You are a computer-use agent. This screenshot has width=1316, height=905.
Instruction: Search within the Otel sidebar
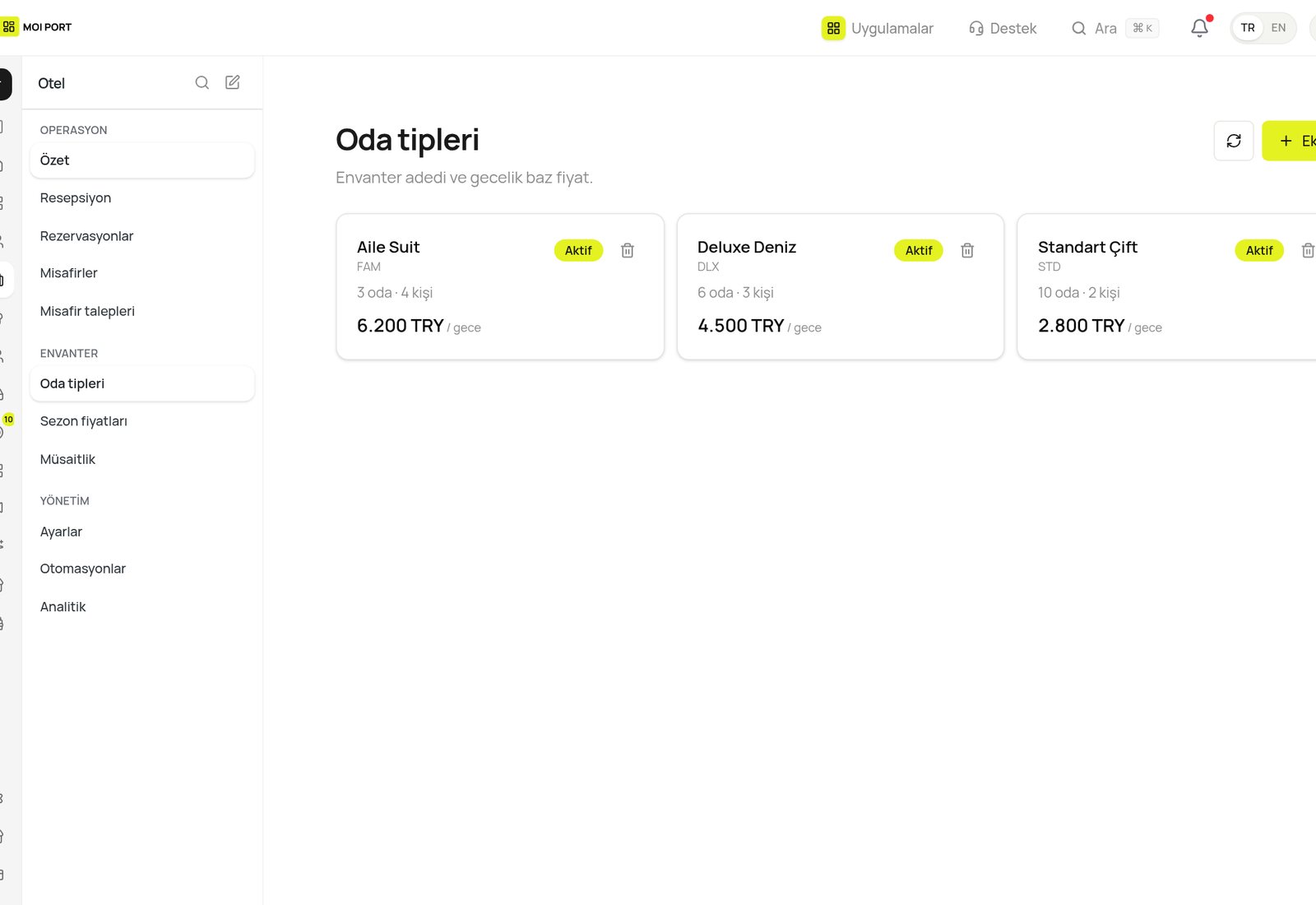point(202,82)
